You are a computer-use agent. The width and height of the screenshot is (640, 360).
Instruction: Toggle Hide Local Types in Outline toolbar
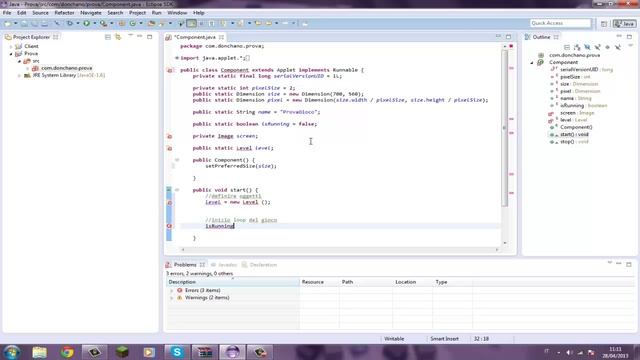point(618,47)
